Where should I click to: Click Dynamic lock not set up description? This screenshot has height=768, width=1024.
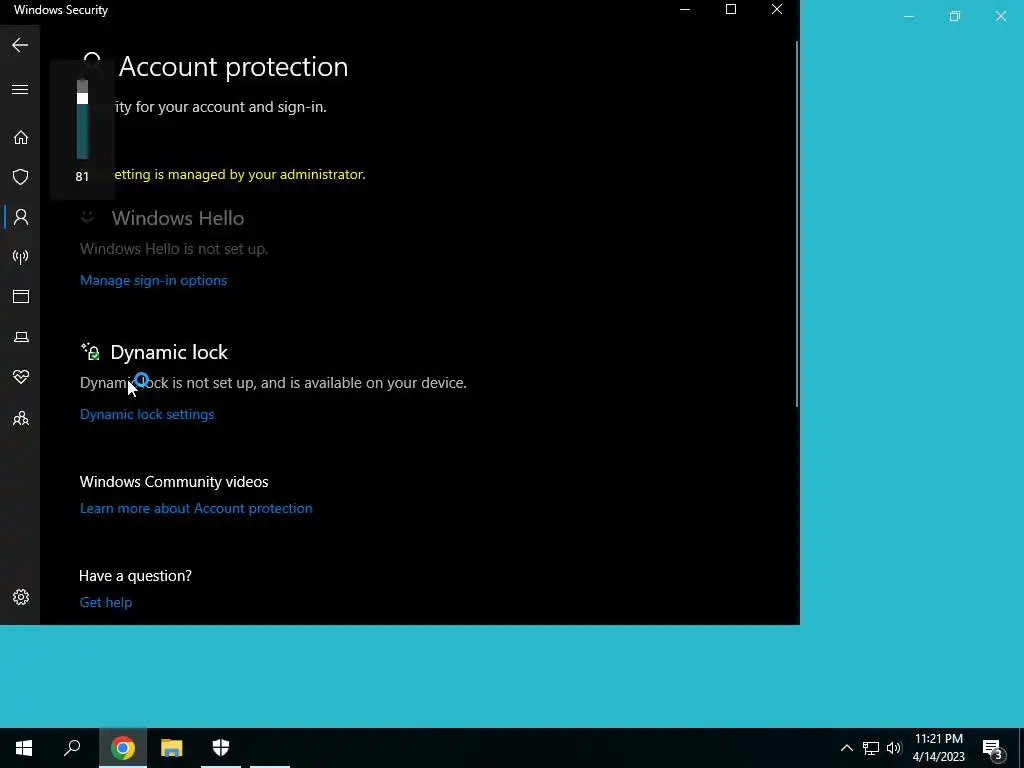click(x=273, y=383)
